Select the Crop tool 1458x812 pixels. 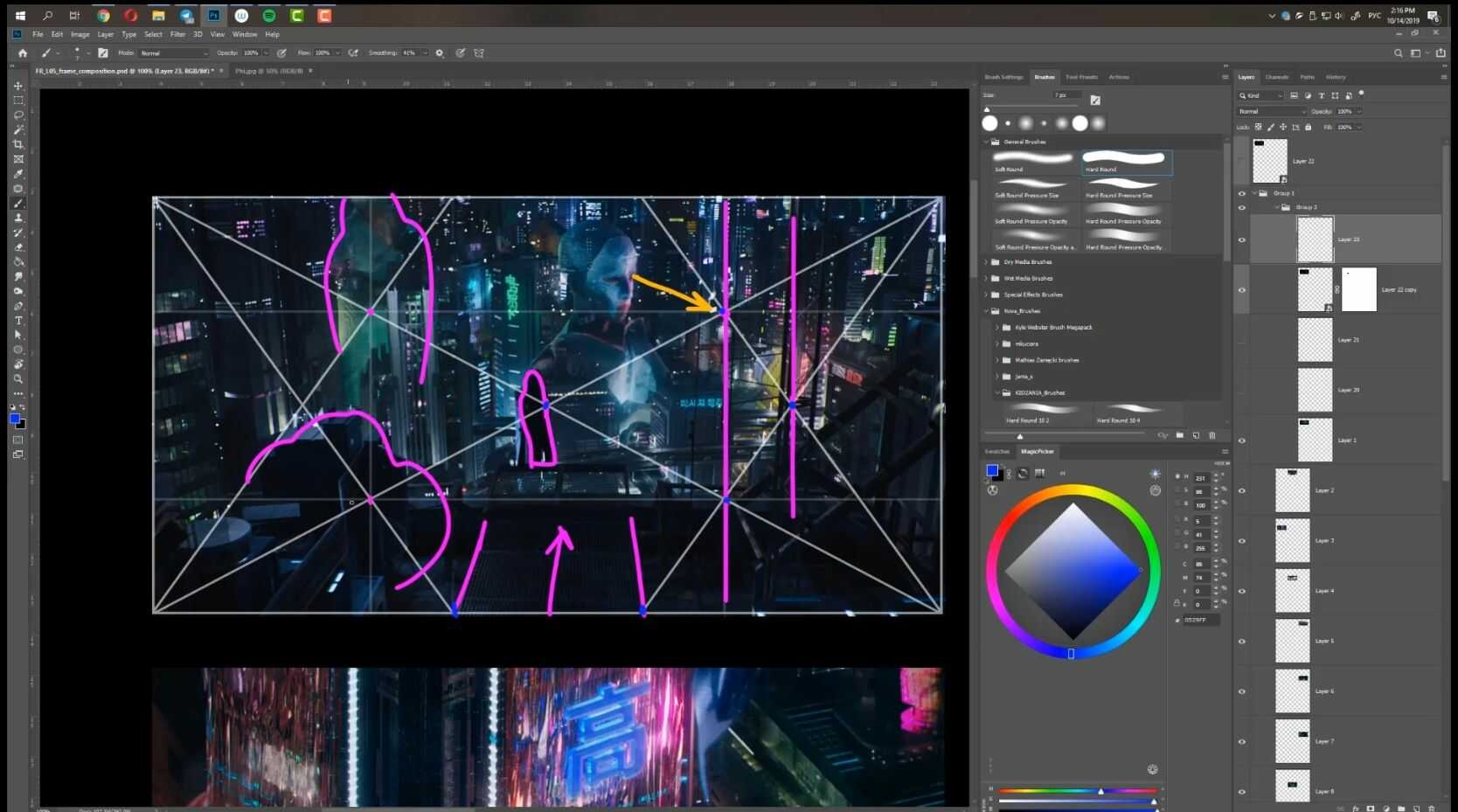click(18, 144)
